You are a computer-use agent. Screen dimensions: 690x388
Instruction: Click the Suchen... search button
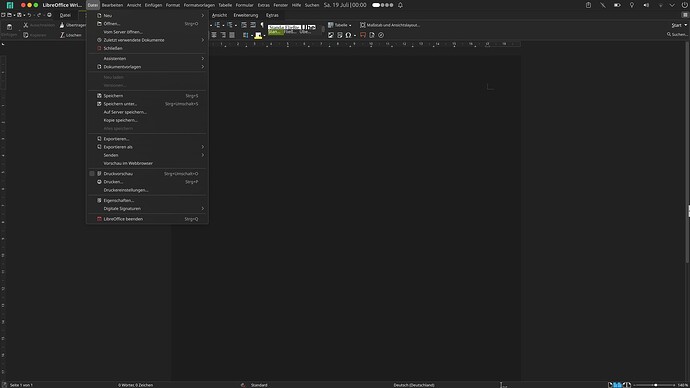click(677, 34)
